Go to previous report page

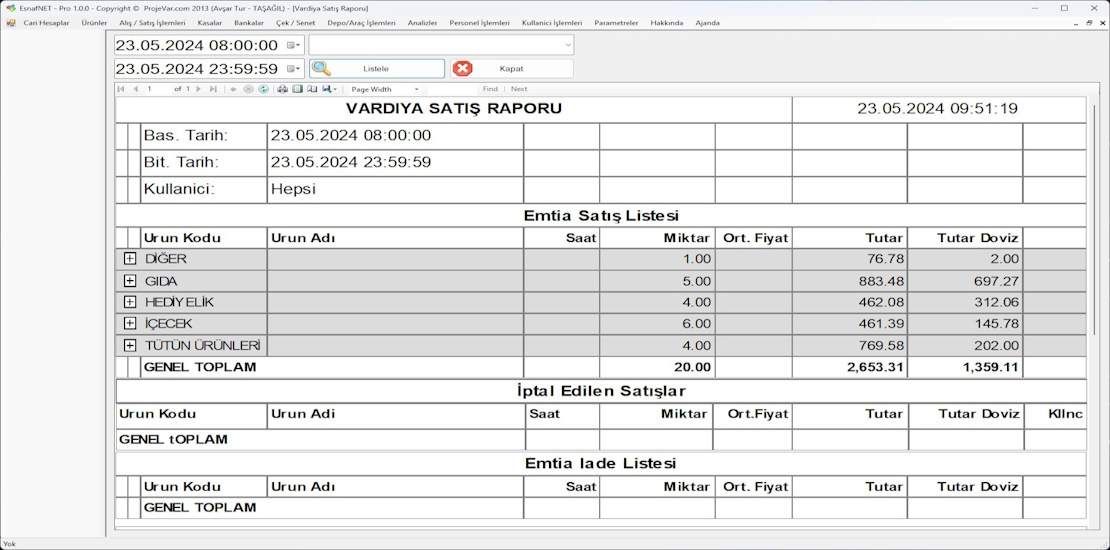point(135,89)
